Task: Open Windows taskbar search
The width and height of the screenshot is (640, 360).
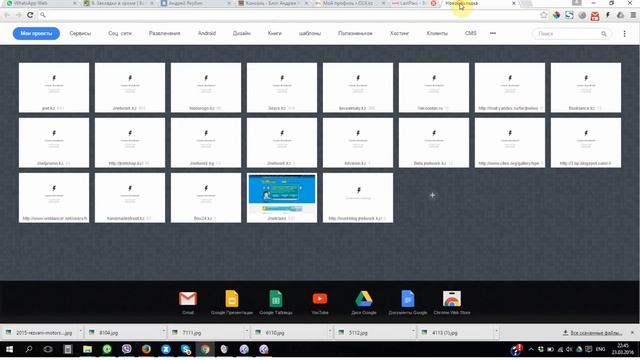Action: tap(29, 349)
